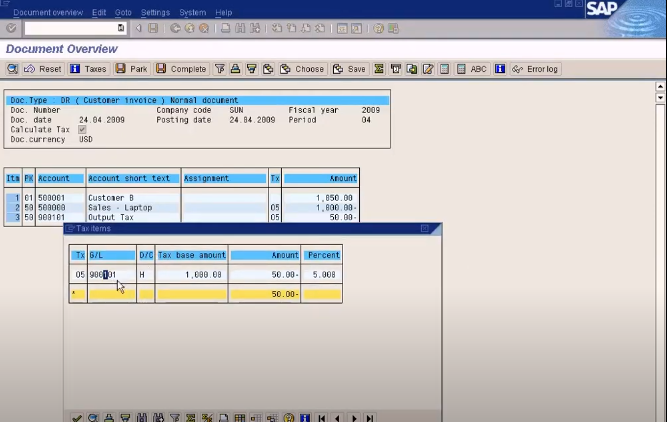667x422 pixels.
Task: Toggle the Calculate Tax checkbox
Action: 82,129
